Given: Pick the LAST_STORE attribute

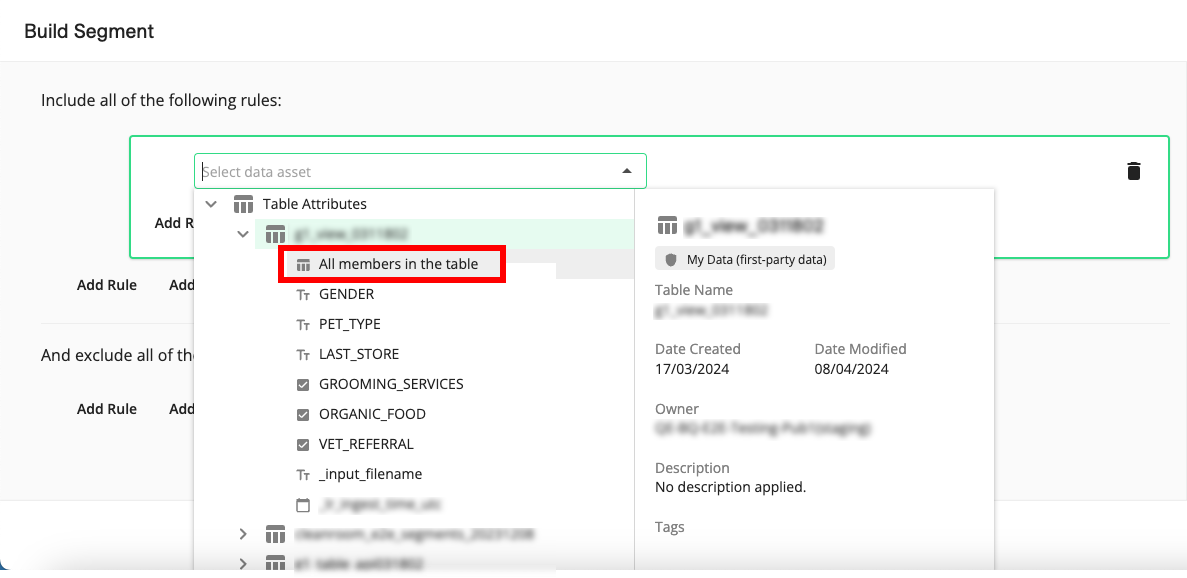Looking at the screenshot, I should pyautogui.click(x=358, y=355).
